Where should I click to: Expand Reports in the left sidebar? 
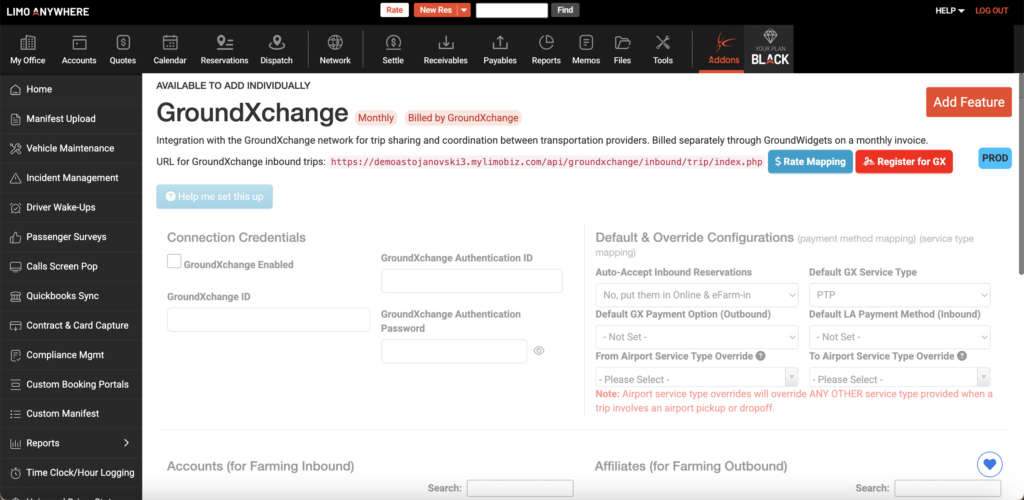tap(126, 443)
